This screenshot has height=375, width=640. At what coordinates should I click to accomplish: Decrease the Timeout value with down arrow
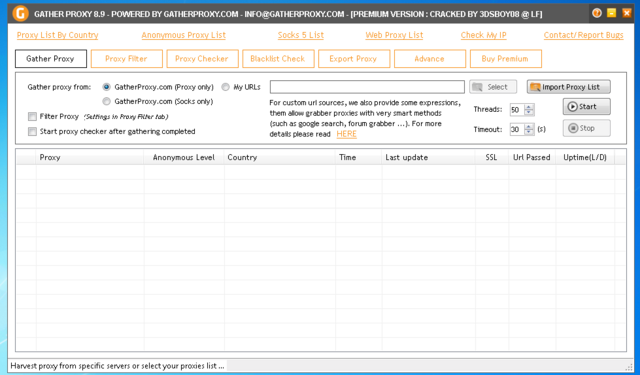[529, 132]
